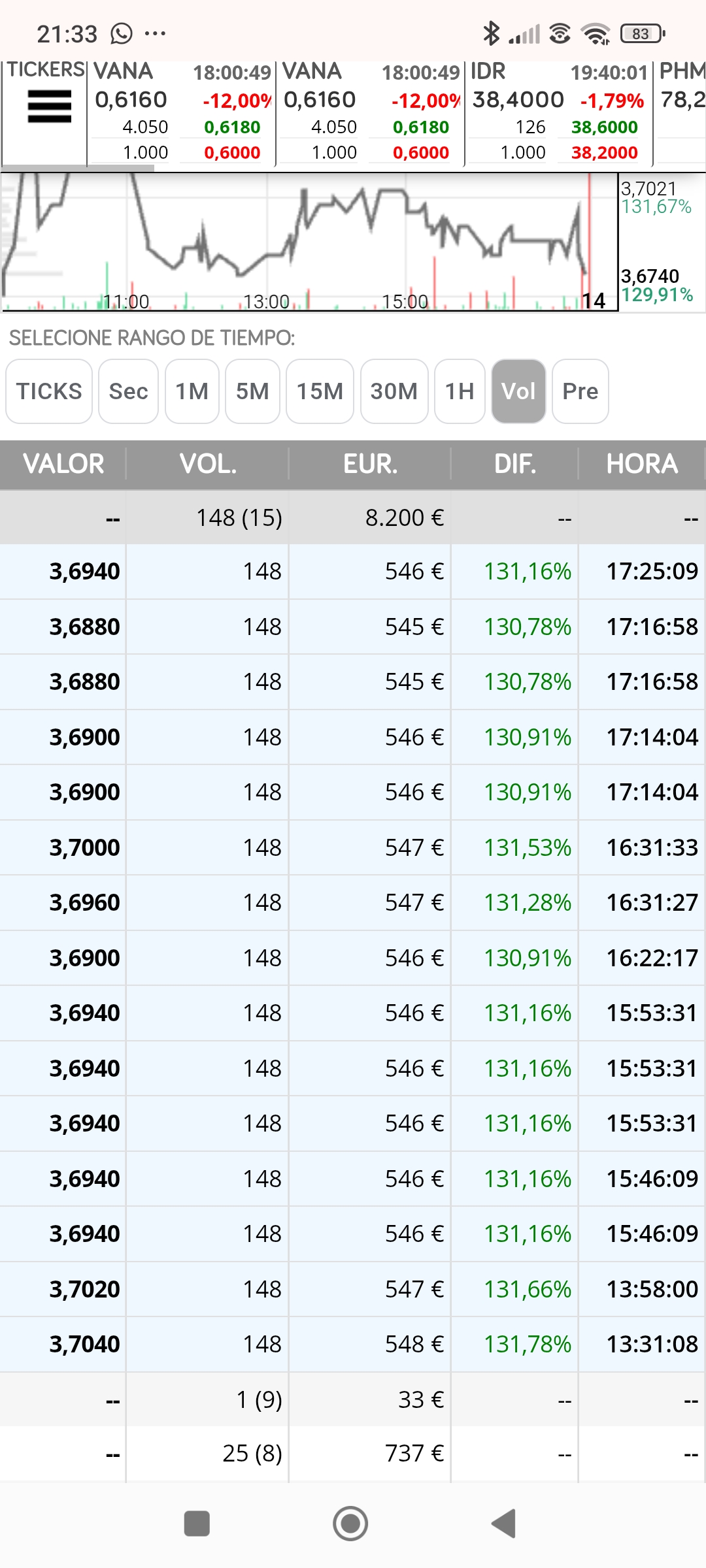Choose the Pre range button

[580, 391]
